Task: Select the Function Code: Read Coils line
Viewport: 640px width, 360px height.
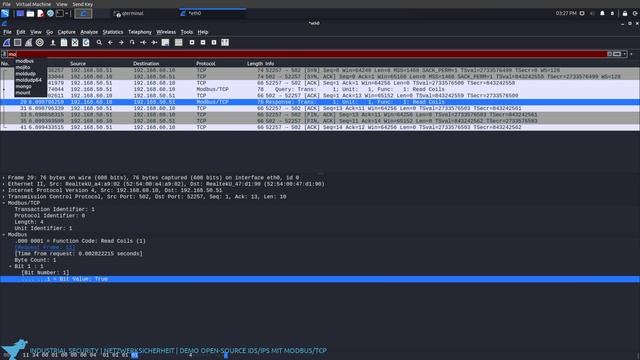Action: click(x=80, y=241)
